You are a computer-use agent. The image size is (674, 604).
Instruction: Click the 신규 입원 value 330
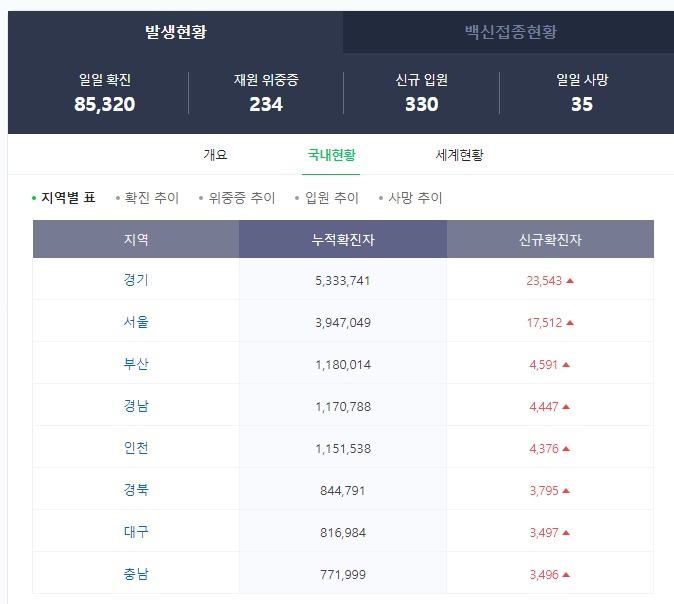pos(422,104)
